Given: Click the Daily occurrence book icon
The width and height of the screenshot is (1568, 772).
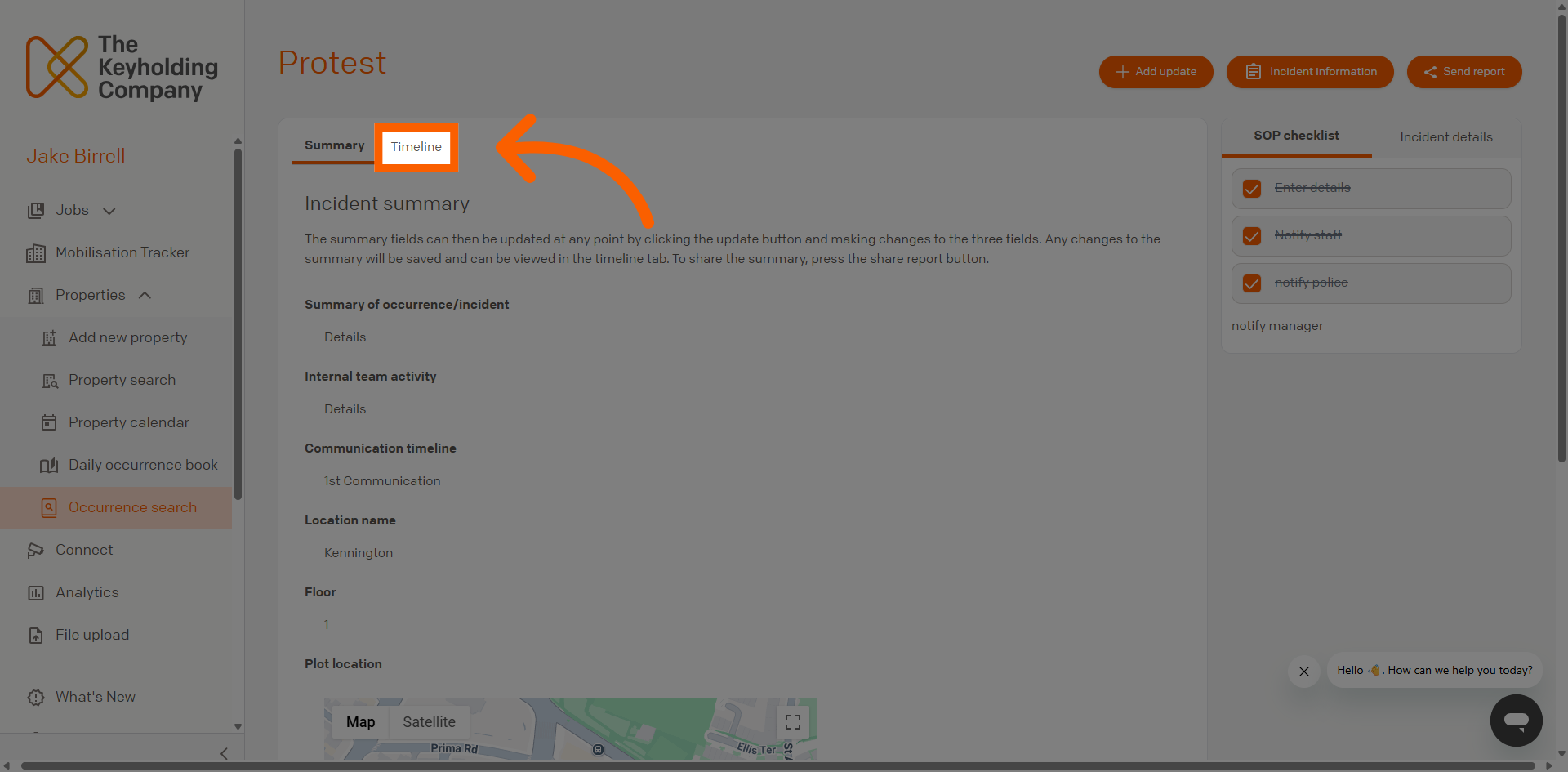Looking at the screenshot, I should click(x=49, y=466).
